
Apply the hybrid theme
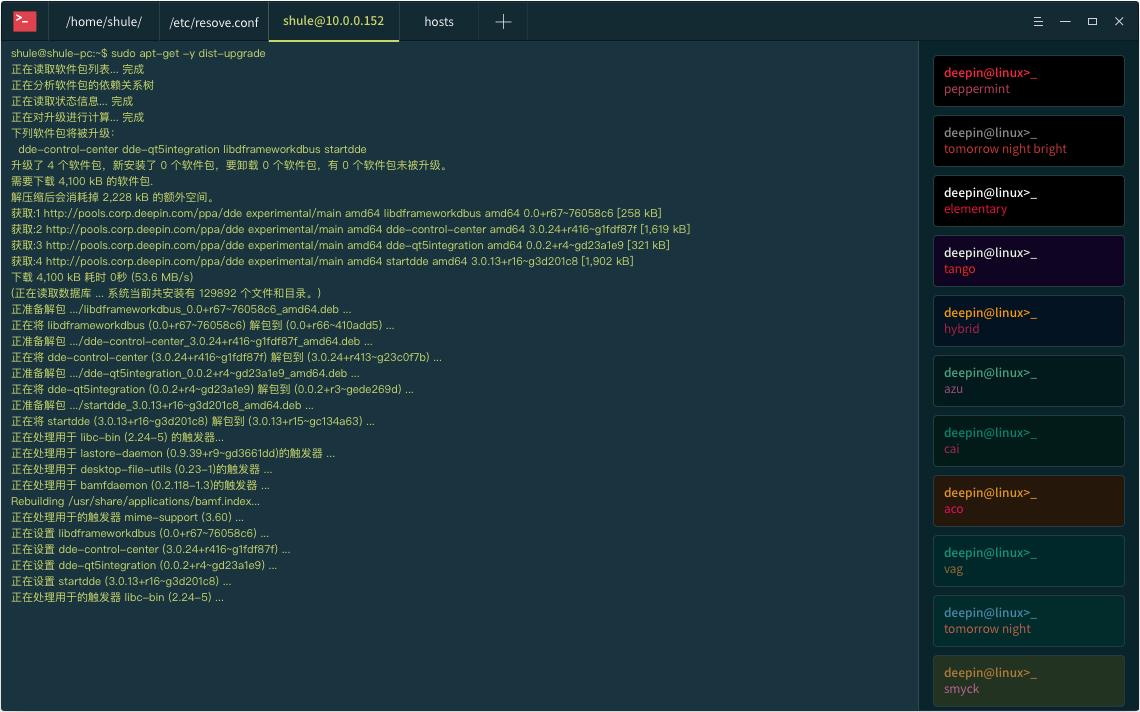[1028, 321]
